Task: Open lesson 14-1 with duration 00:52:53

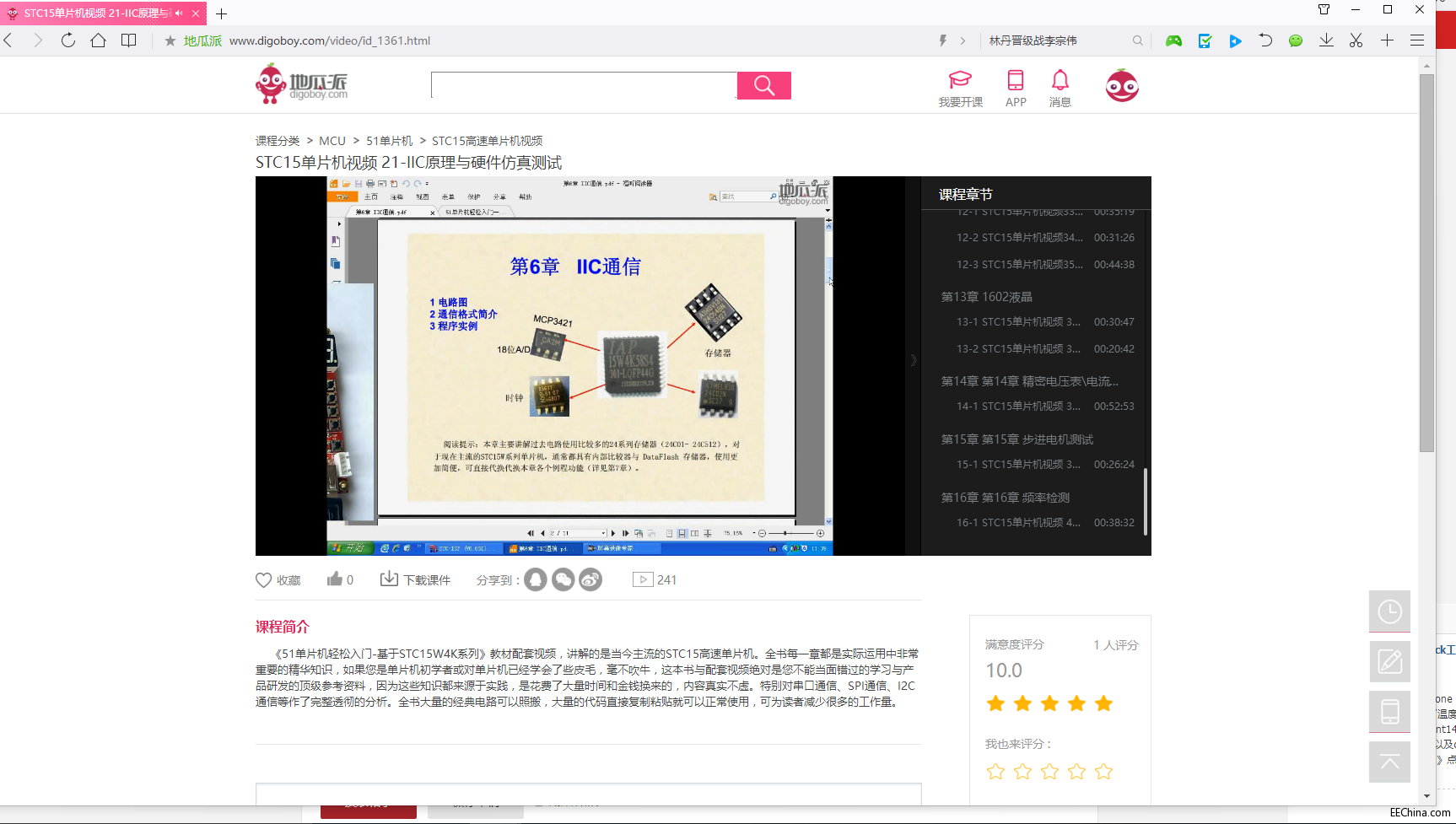Action: click(1044, 407)
